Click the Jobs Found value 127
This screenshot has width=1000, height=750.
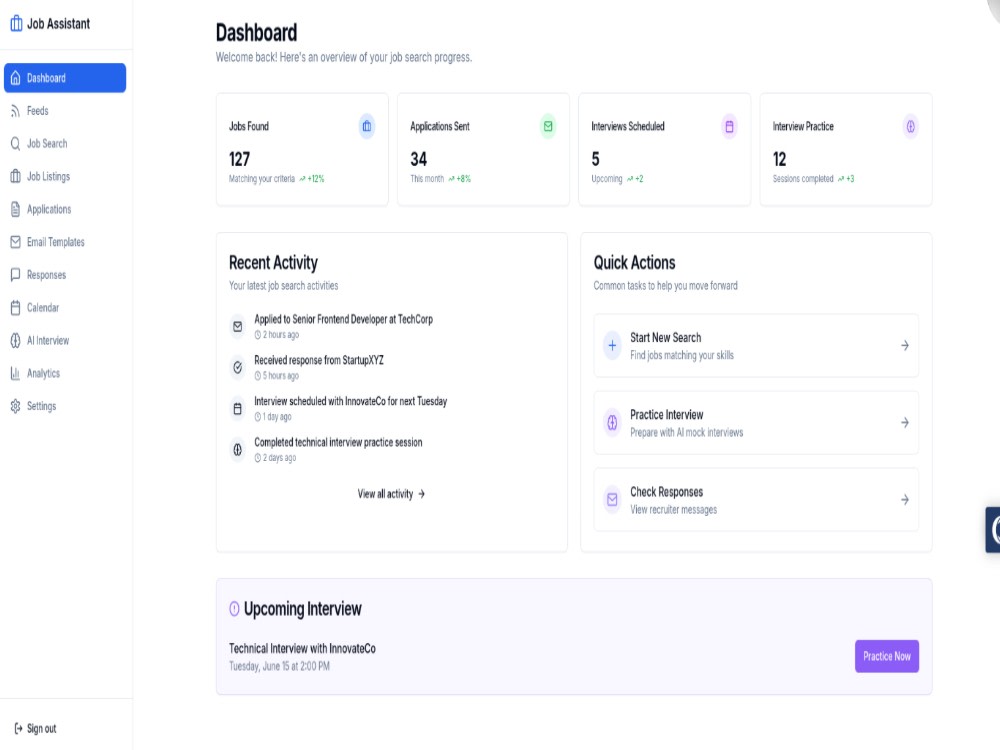click(x=240, y=159)
